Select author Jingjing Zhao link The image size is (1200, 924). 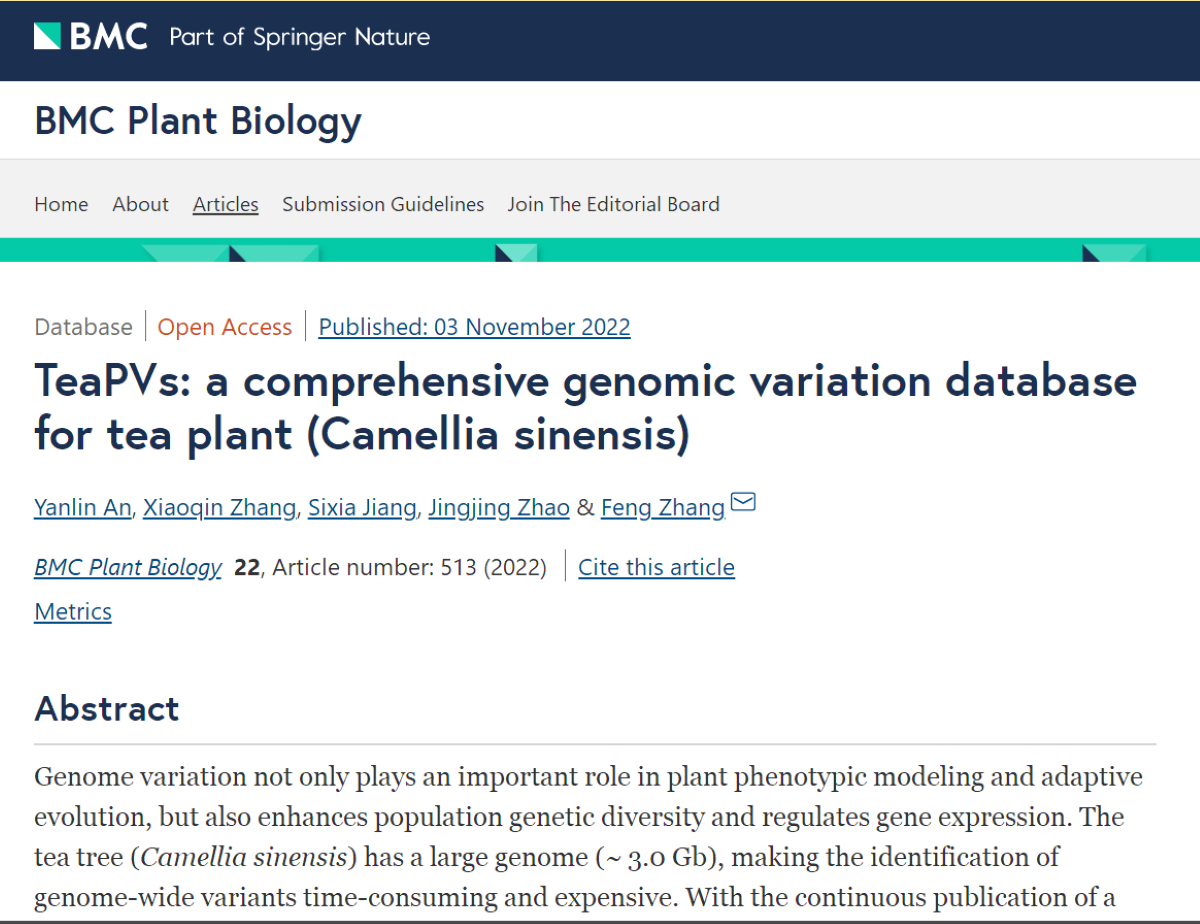point(498,508)
